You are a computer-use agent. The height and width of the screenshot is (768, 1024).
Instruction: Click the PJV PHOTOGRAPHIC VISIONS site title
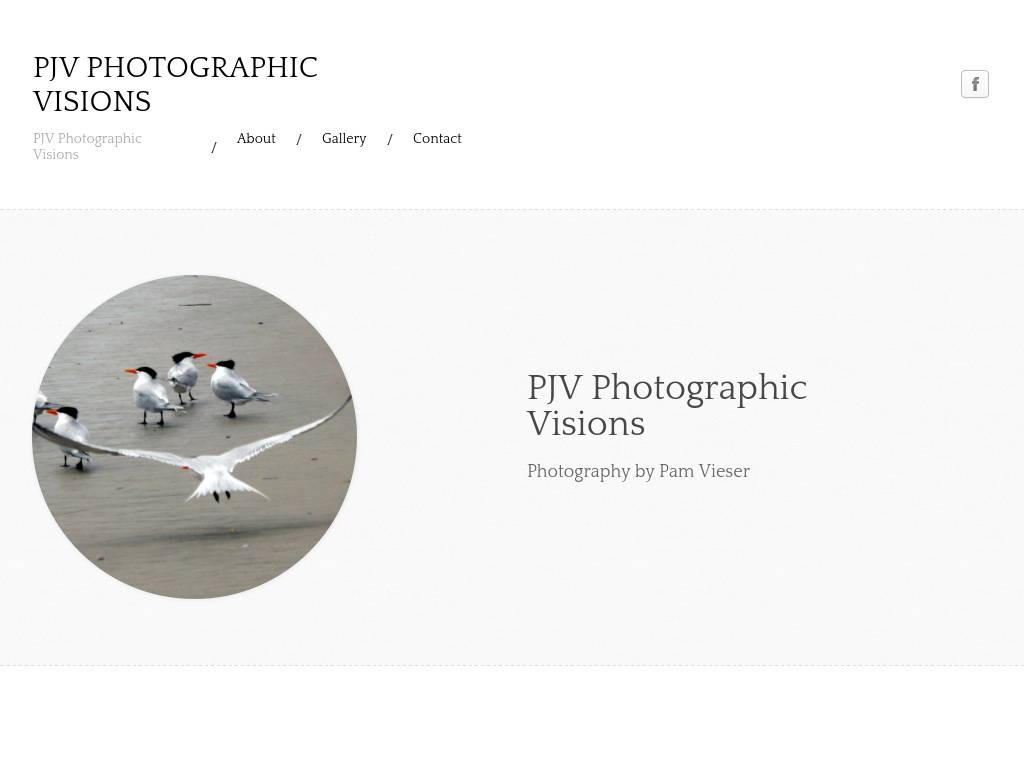coord(175,84)
